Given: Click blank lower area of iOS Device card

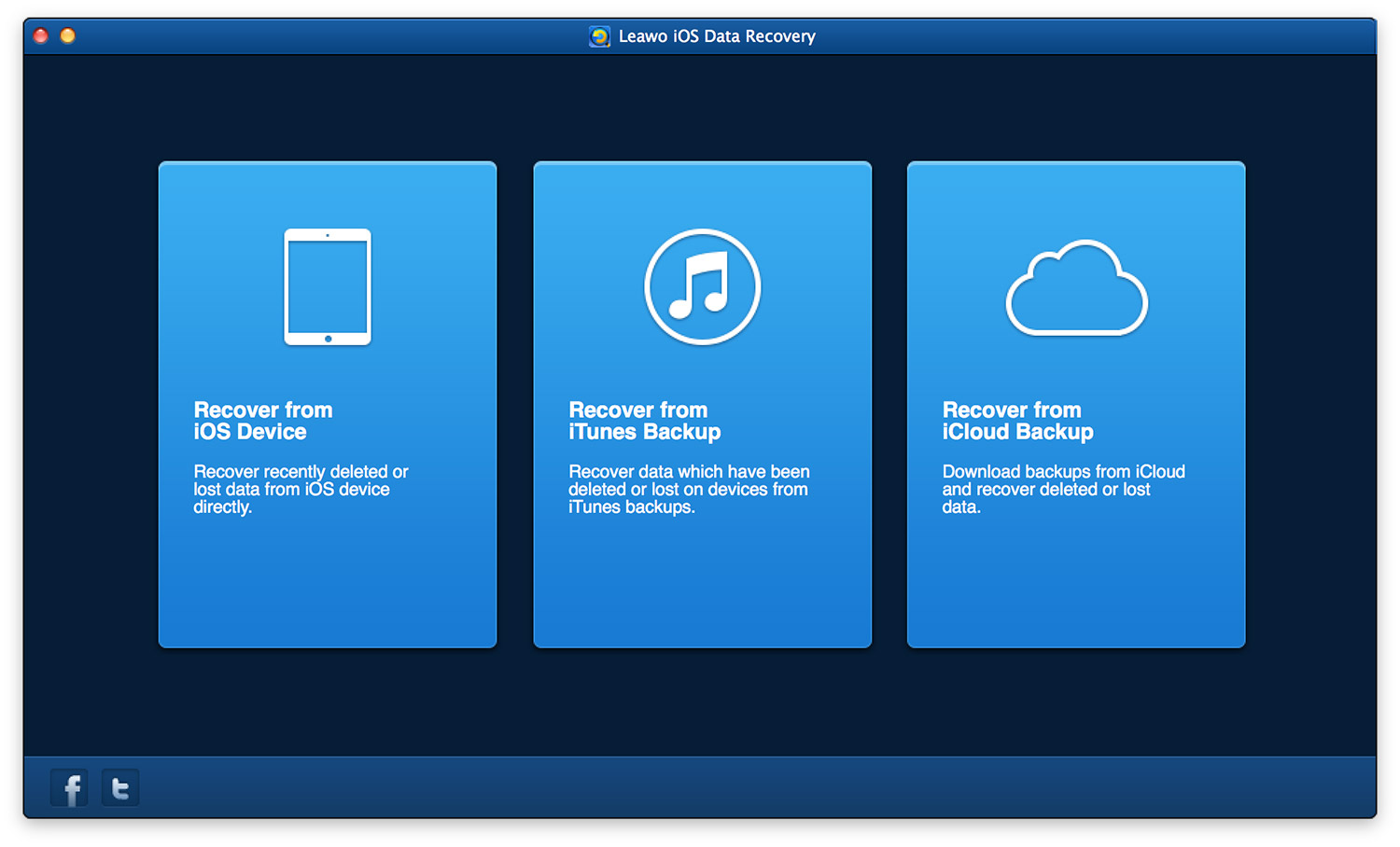Looking at the screenshot, I should 328,588.
